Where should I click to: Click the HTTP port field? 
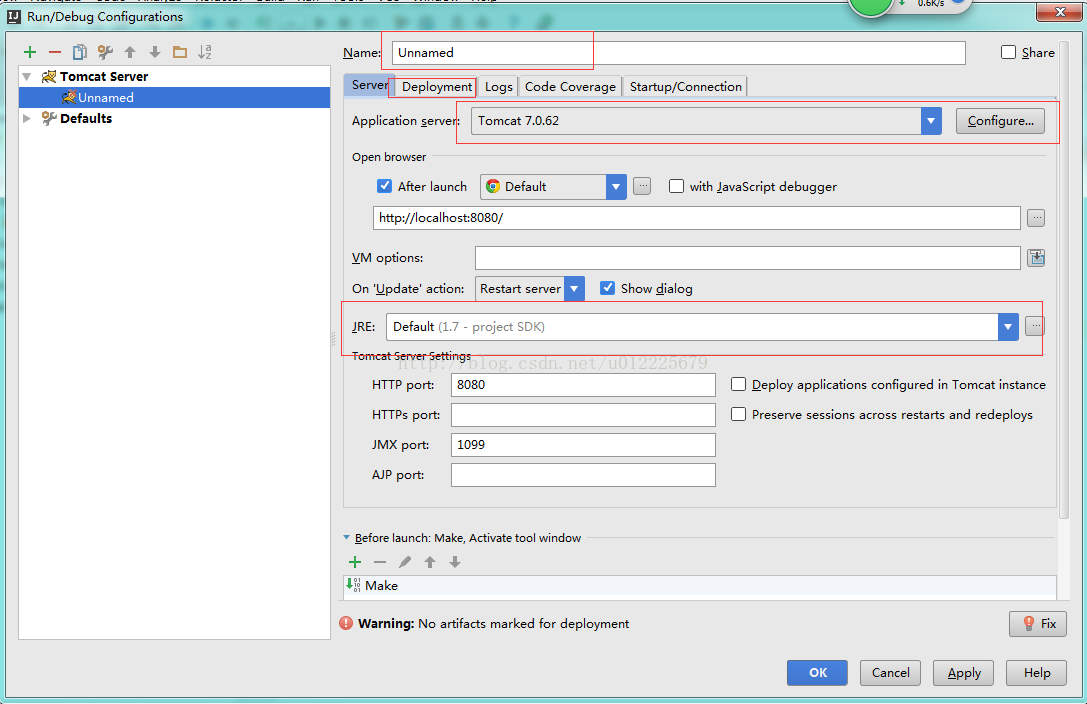[x=583, y=385]
